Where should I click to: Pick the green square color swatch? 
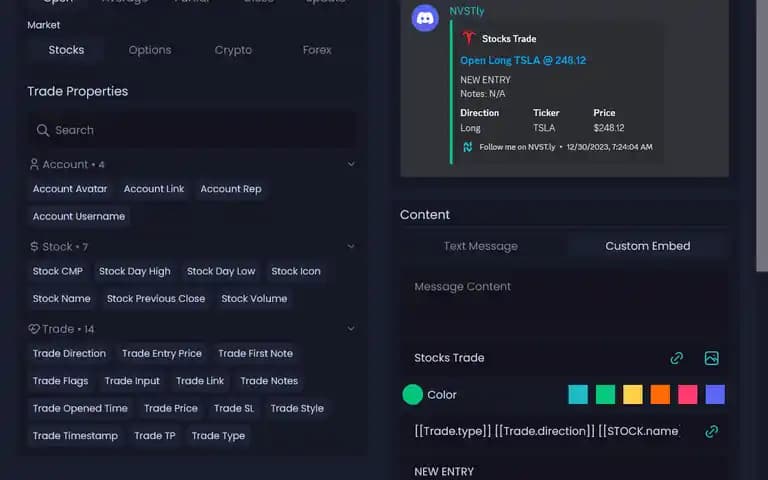(x=605, y=395)
